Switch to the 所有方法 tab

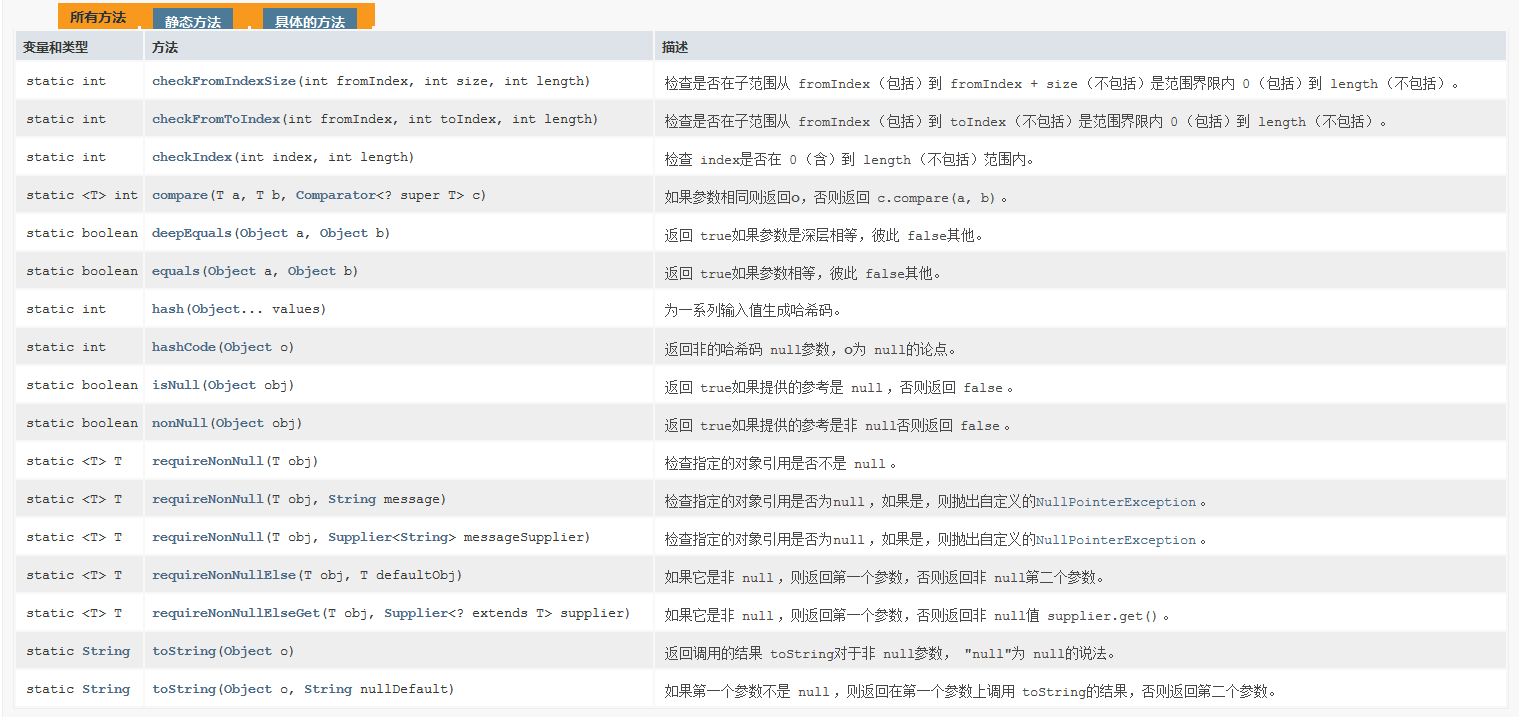click(x=98, y=17)
